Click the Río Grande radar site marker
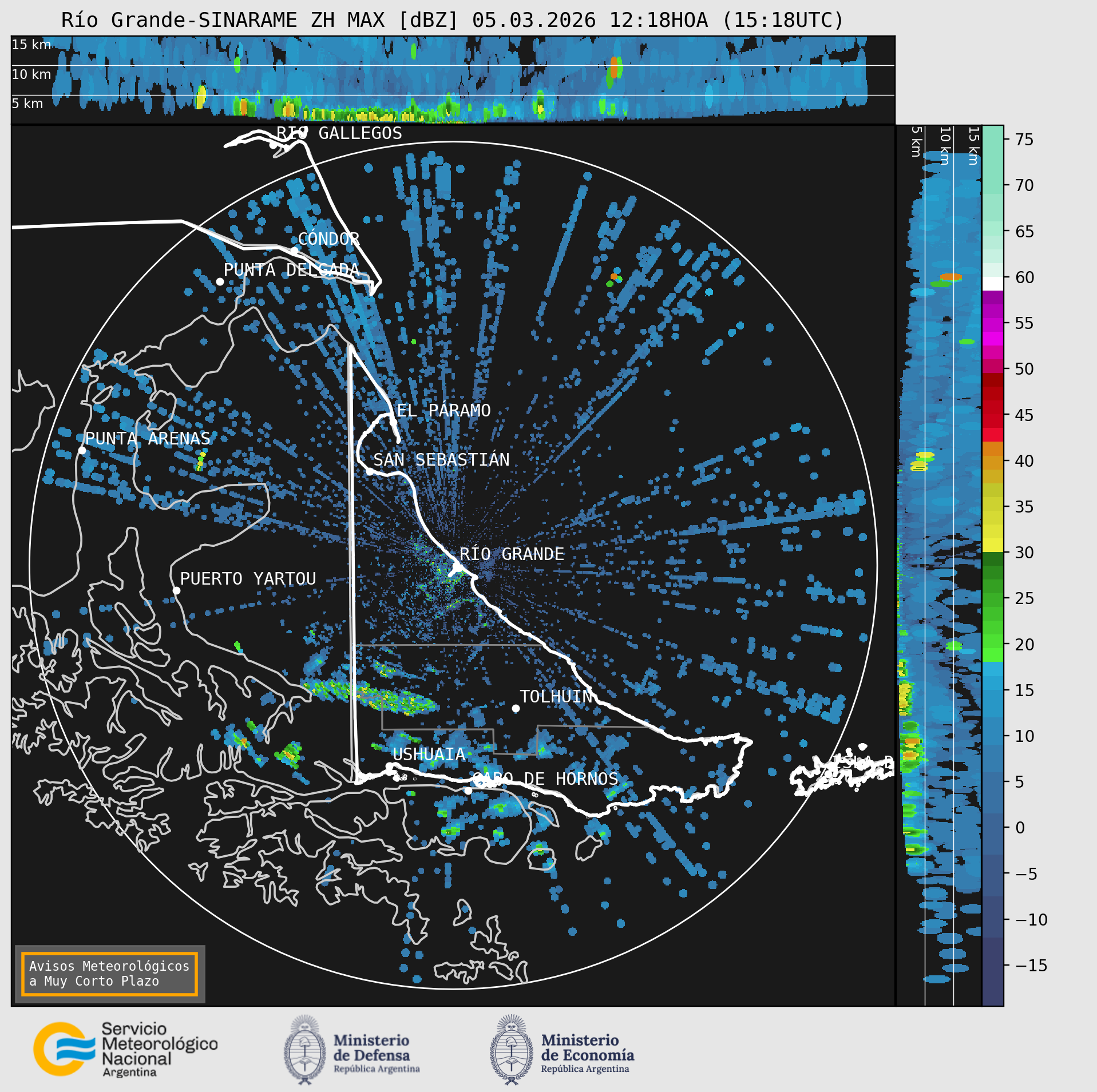Screen dimensions: 1097x1092 tap(457, 567)
